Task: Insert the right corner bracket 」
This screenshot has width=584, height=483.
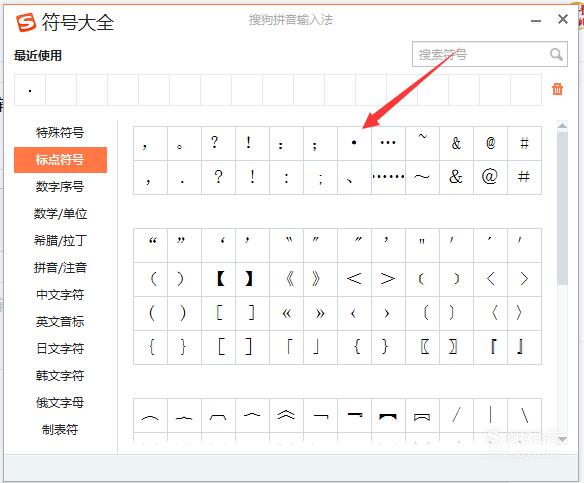Action: pos(320,347)
